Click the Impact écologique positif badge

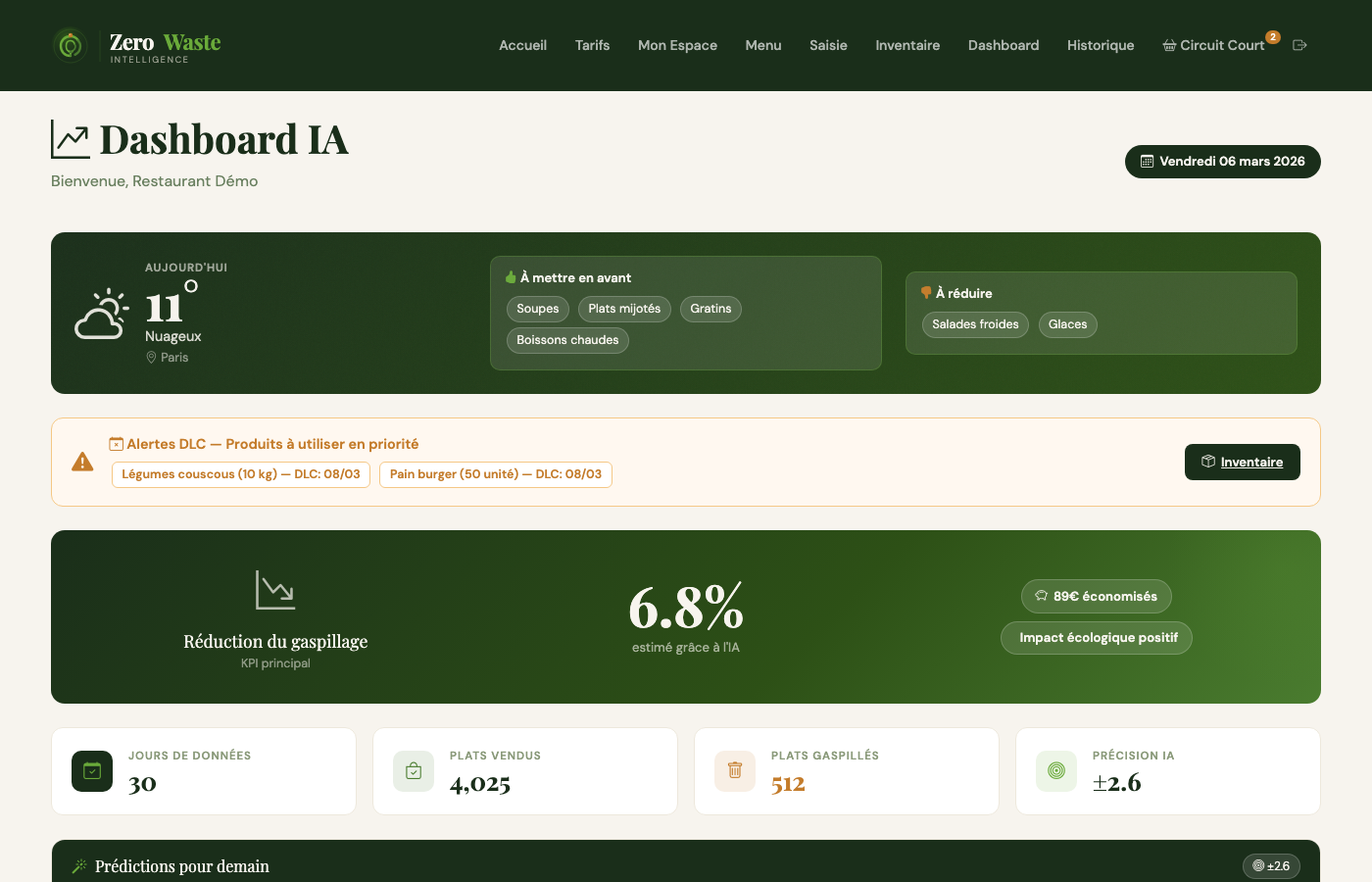pos(1096,637)
